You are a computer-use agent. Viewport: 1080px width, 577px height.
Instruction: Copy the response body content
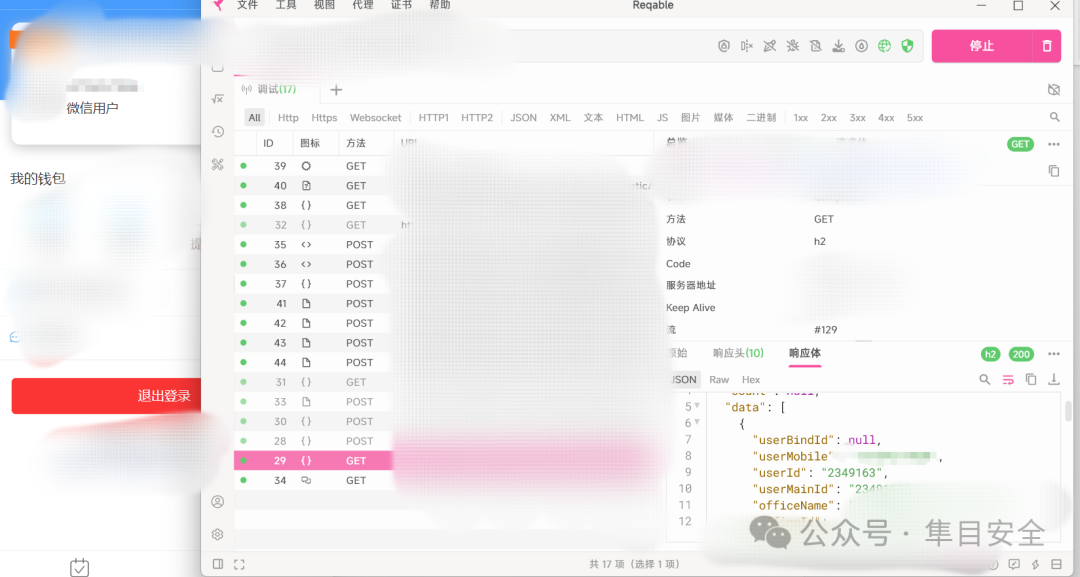1031,379
